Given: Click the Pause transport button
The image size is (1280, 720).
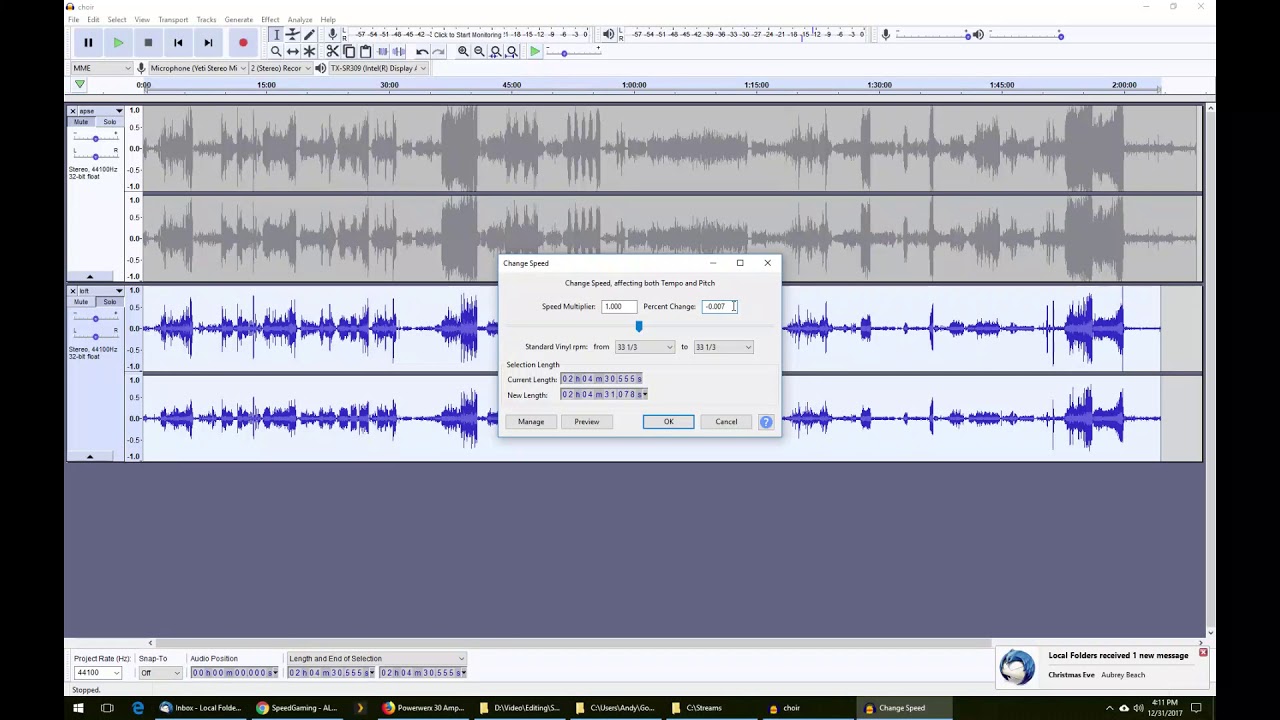Looking at the screenshot, I should [88, 42].
